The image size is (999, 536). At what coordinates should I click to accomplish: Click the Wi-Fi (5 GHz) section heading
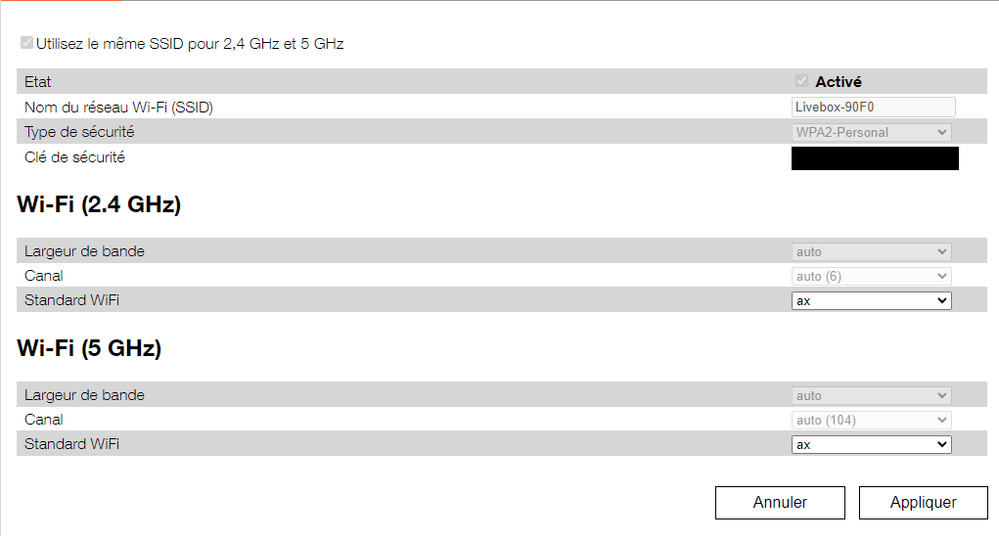tap(89, 349)
